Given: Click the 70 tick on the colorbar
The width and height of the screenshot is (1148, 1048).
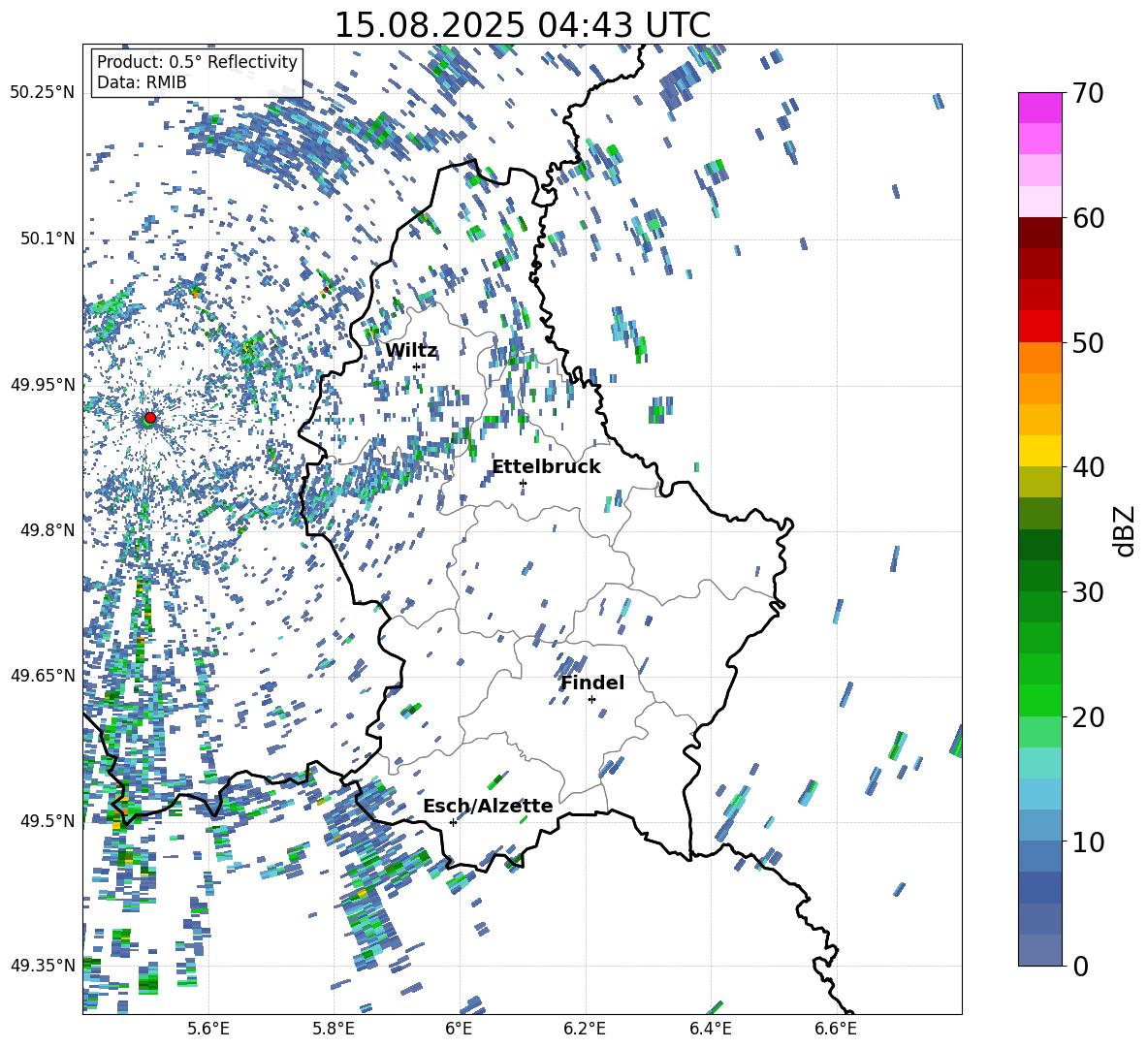Looking at the screenshot, I should tap(1087, 93).
